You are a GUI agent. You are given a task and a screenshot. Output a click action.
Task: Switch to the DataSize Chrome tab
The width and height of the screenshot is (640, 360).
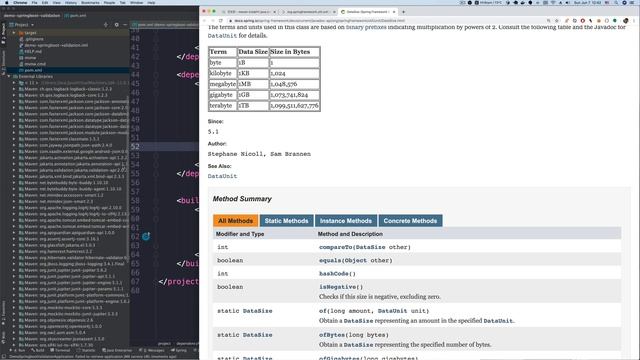(x=367, y=12)
